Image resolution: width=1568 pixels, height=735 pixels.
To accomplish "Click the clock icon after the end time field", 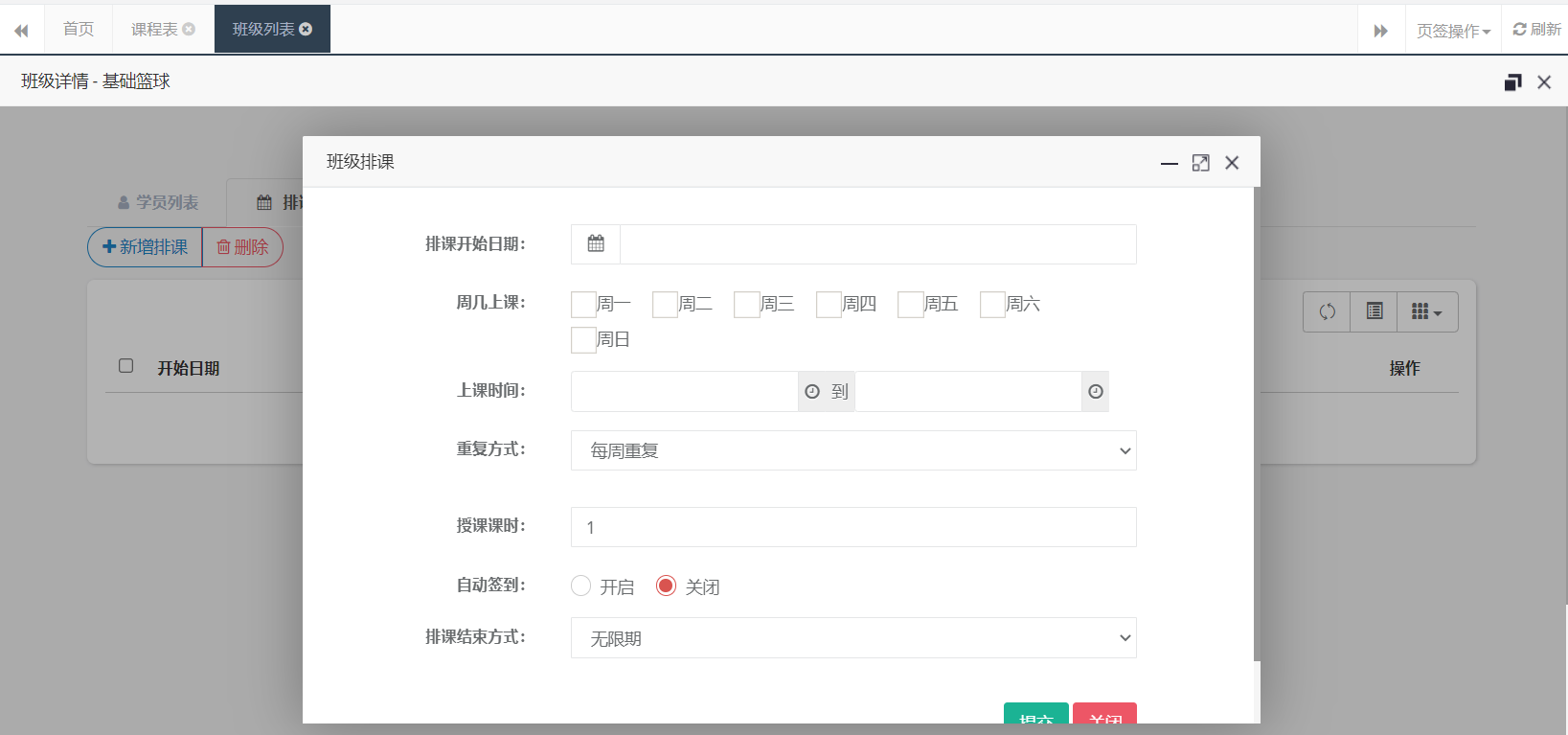I will click(x=1096, y=391).
